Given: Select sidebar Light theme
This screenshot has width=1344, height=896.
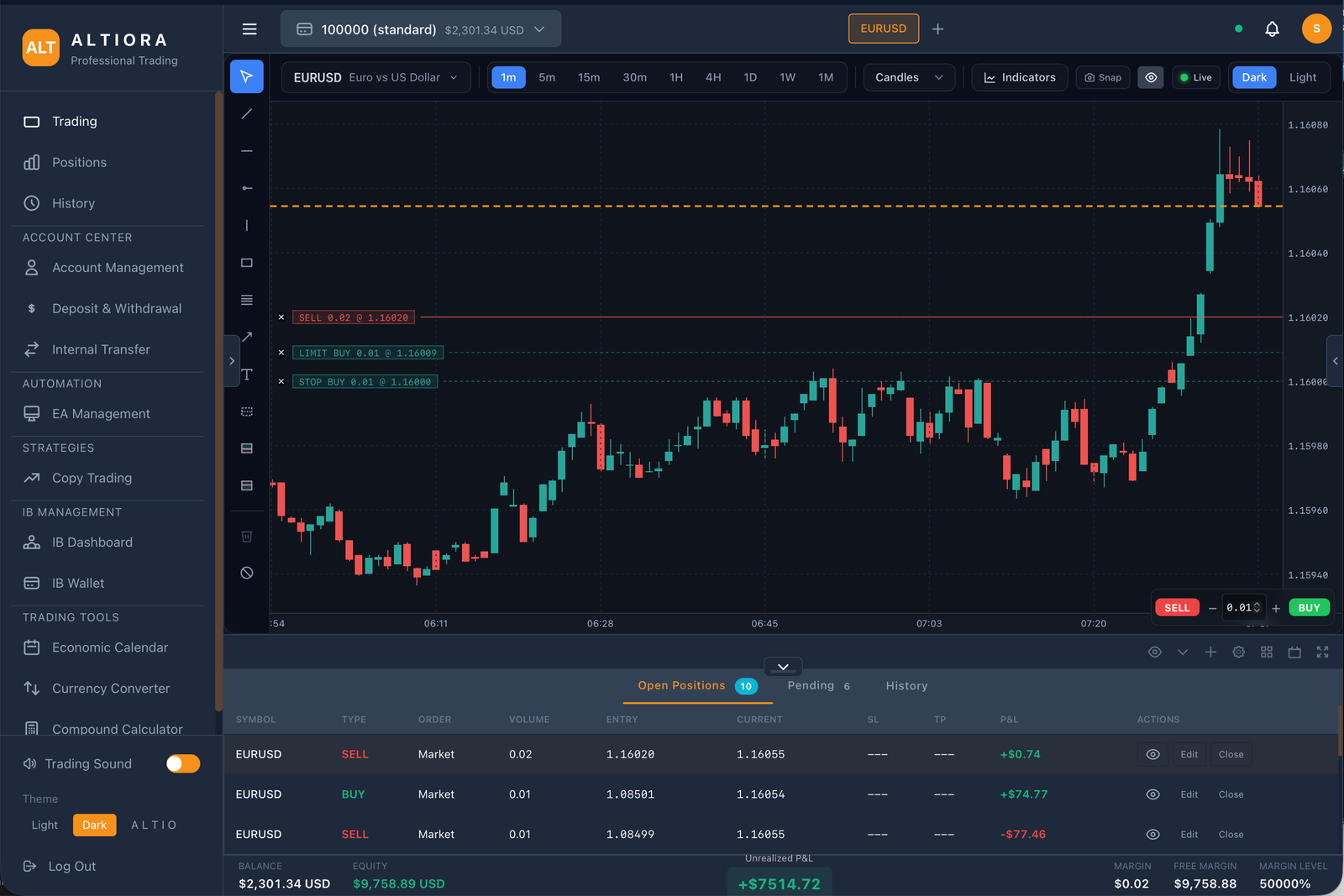Looking at the screenshot, I should tap(45, 825).
